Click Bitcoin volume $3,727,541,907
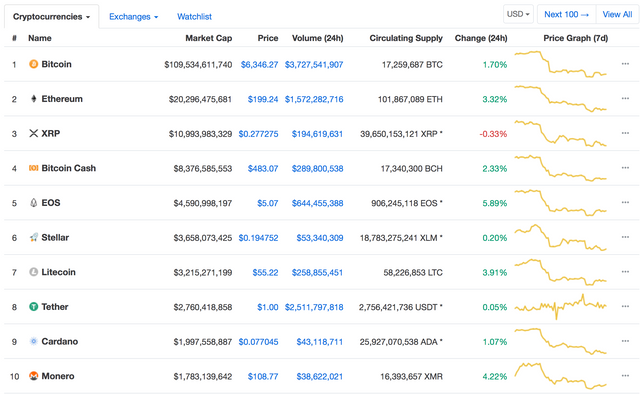Screen dimensions: 640x394 tap(314, 65)
